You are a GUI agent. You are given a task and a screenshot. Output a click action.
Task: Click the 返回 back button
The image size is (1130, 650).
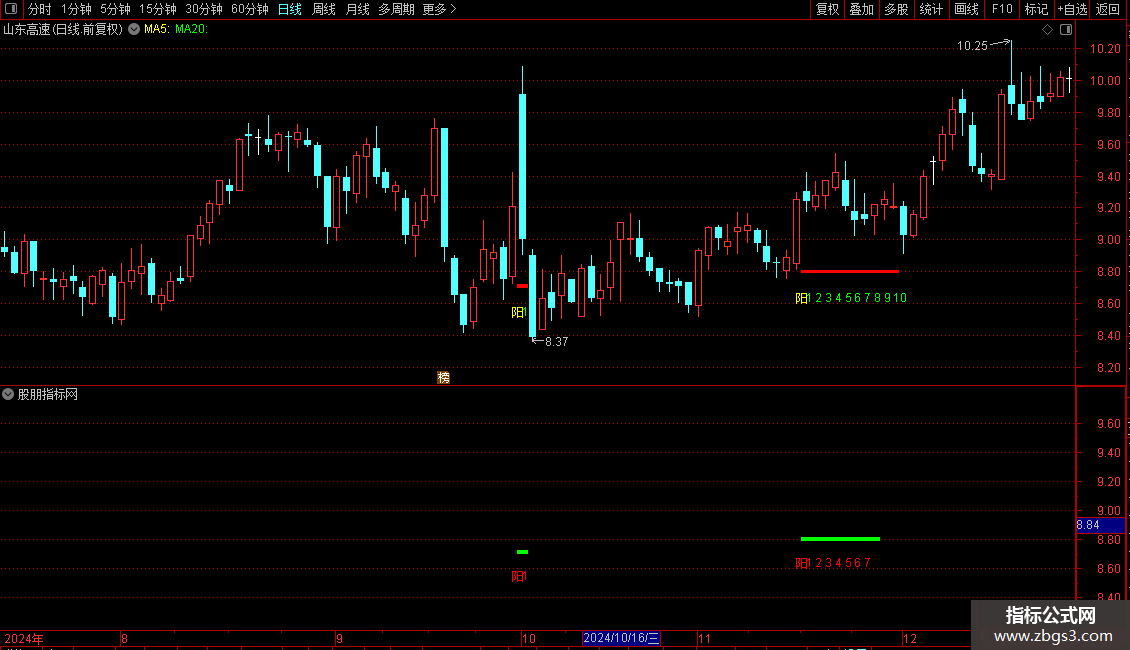pos(1108,9)
